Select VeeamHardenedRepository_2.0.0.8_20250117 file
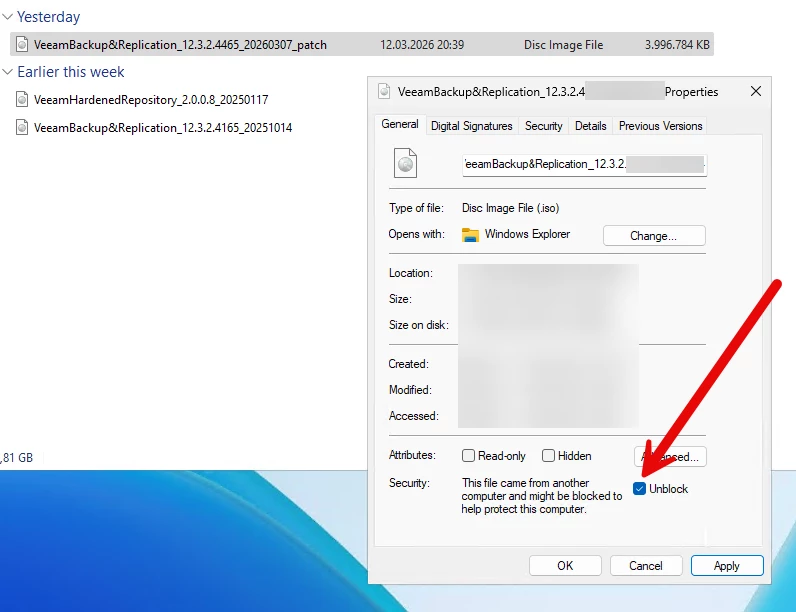The height and width of the screenshot is (612, 796). point(151,99)
